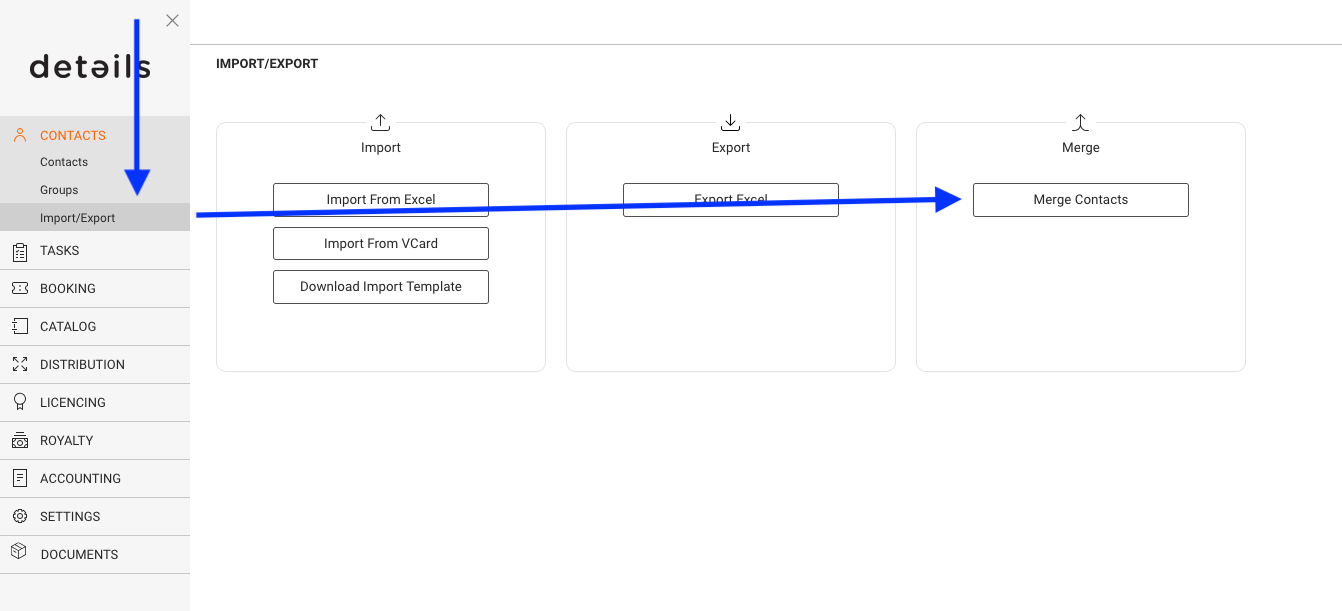The width and height of the screenshot is (1342, 611).
Task: Click the Tasks clipboard icon
Action: pos(19,251)
